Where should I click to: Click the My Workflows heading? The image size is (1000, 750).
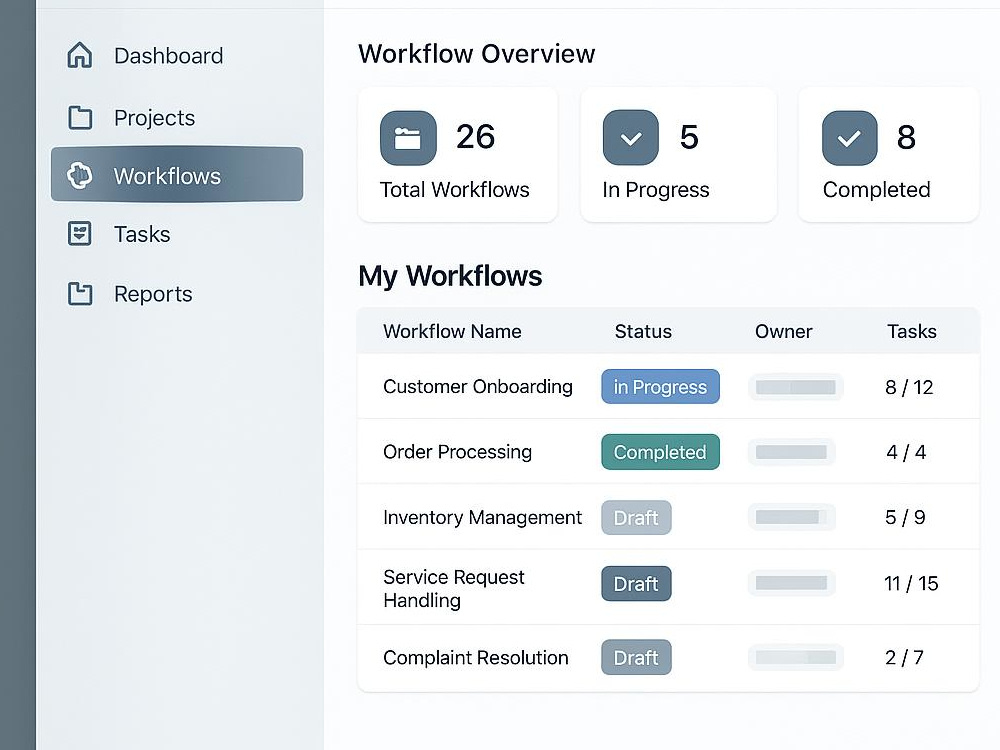click(x=450, y=276)
